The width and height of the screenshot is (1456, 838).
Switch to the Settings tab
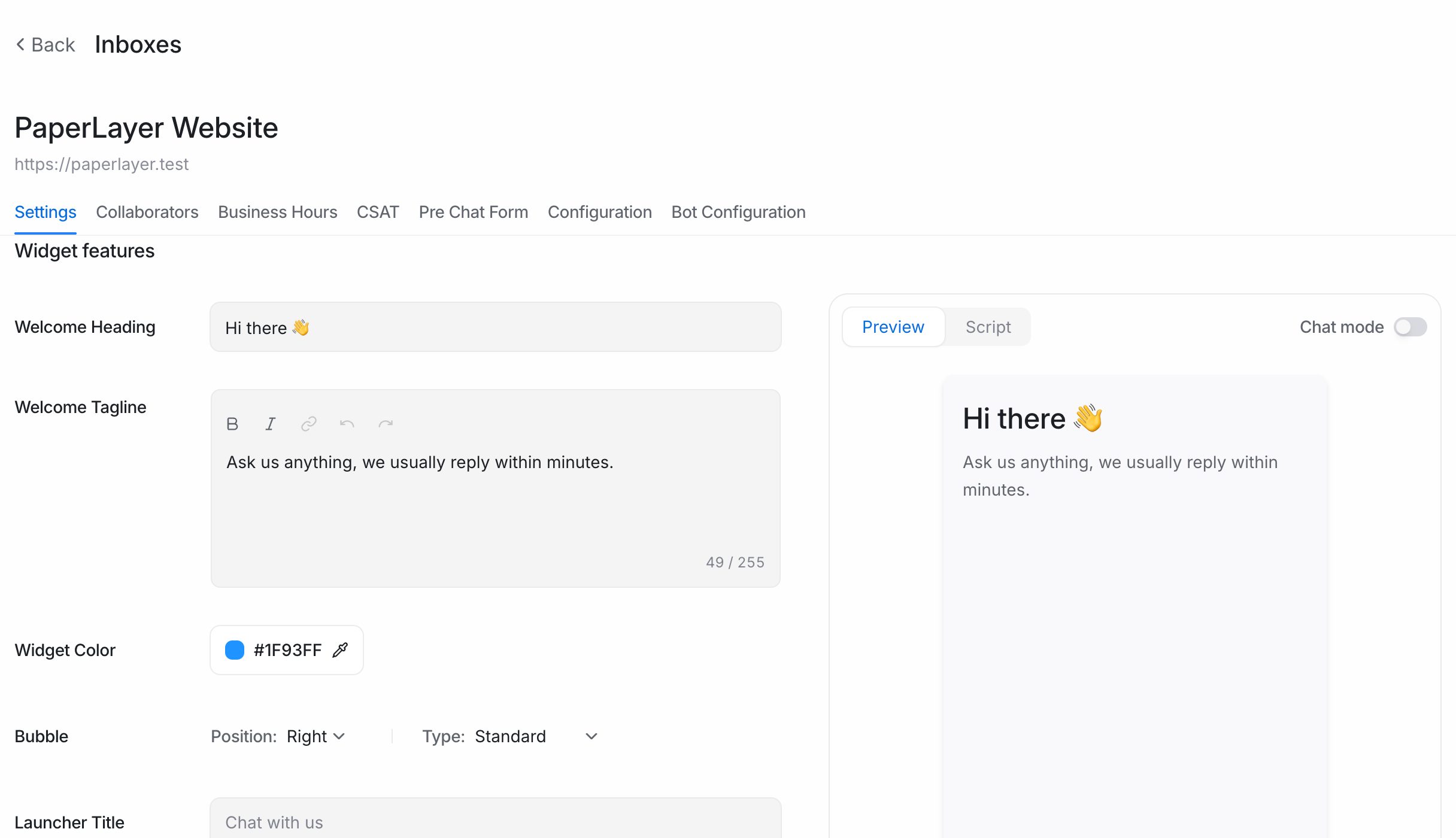(45, 212)
